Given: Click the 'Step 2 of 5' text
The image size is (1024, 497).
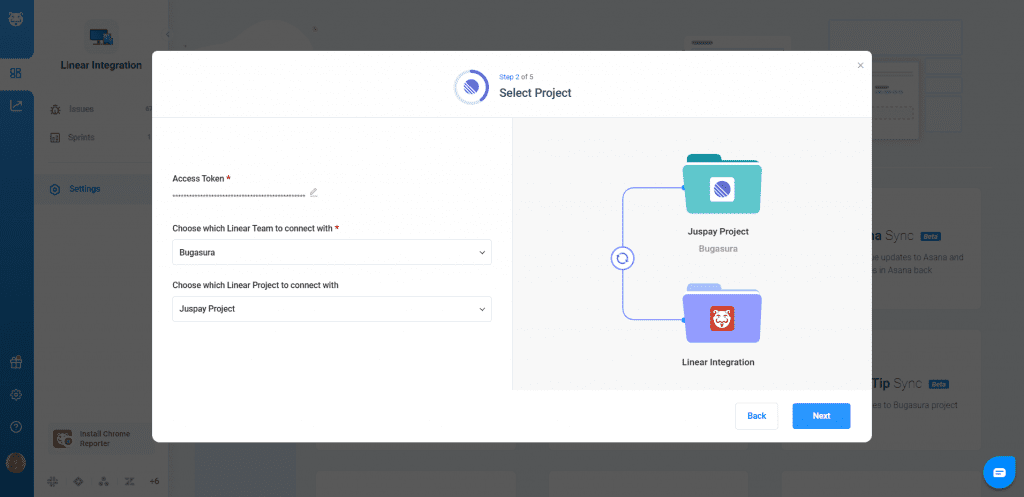Looking at the screenshot, I should click(x=516, y=77).
